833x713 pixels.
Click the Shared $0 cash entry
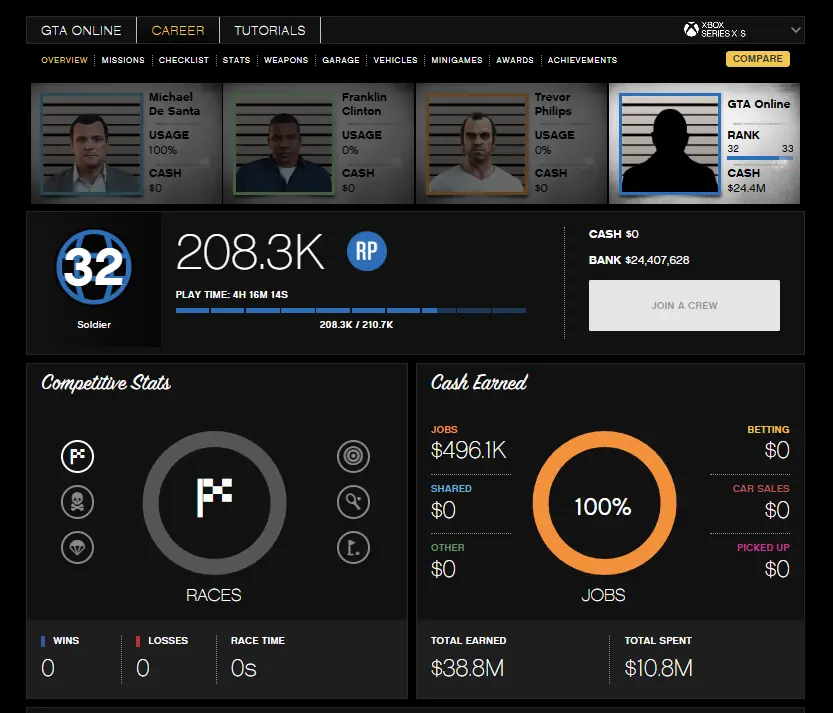451,502
